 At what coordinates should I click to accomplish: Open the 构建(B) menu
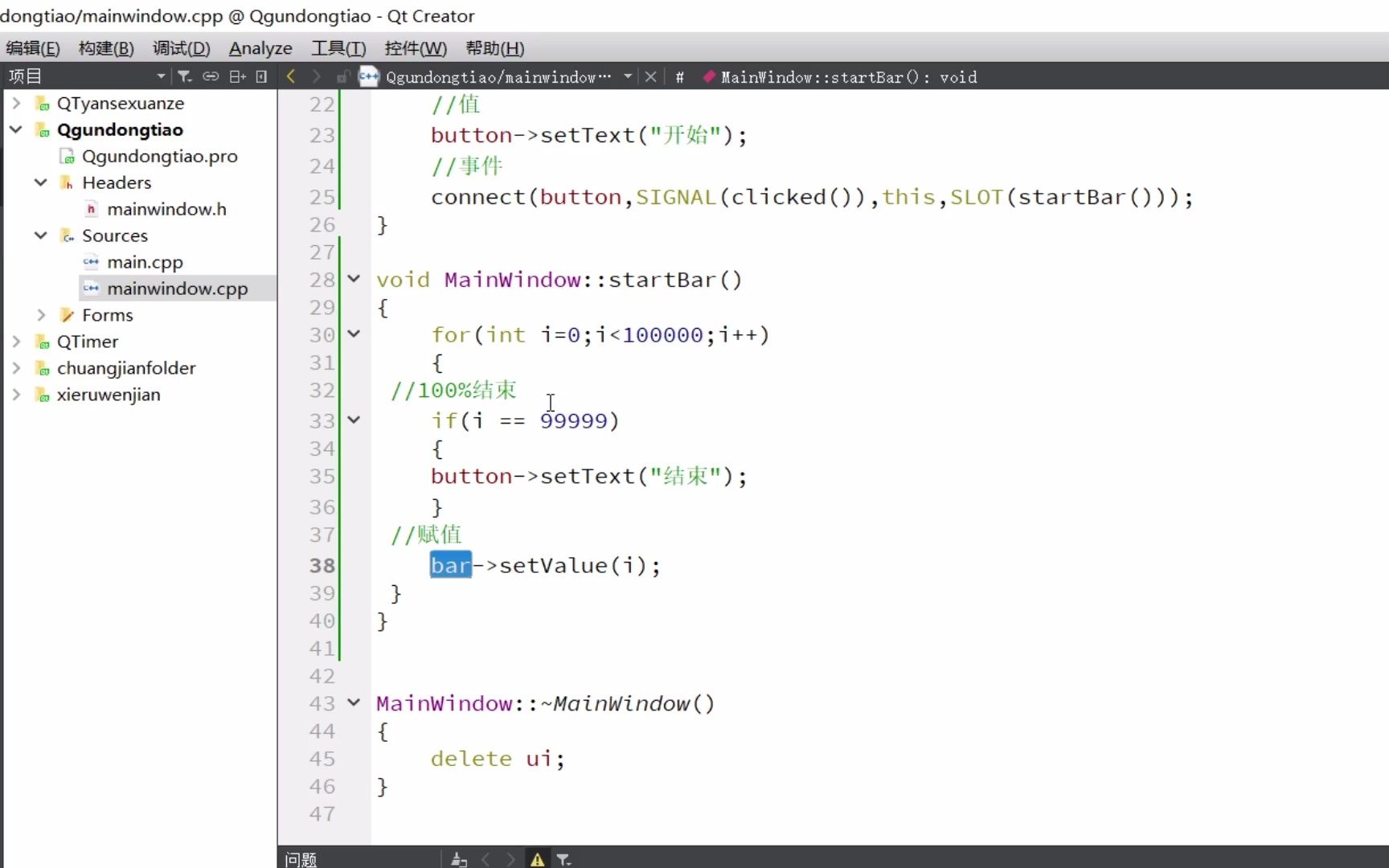coord(105,48)
